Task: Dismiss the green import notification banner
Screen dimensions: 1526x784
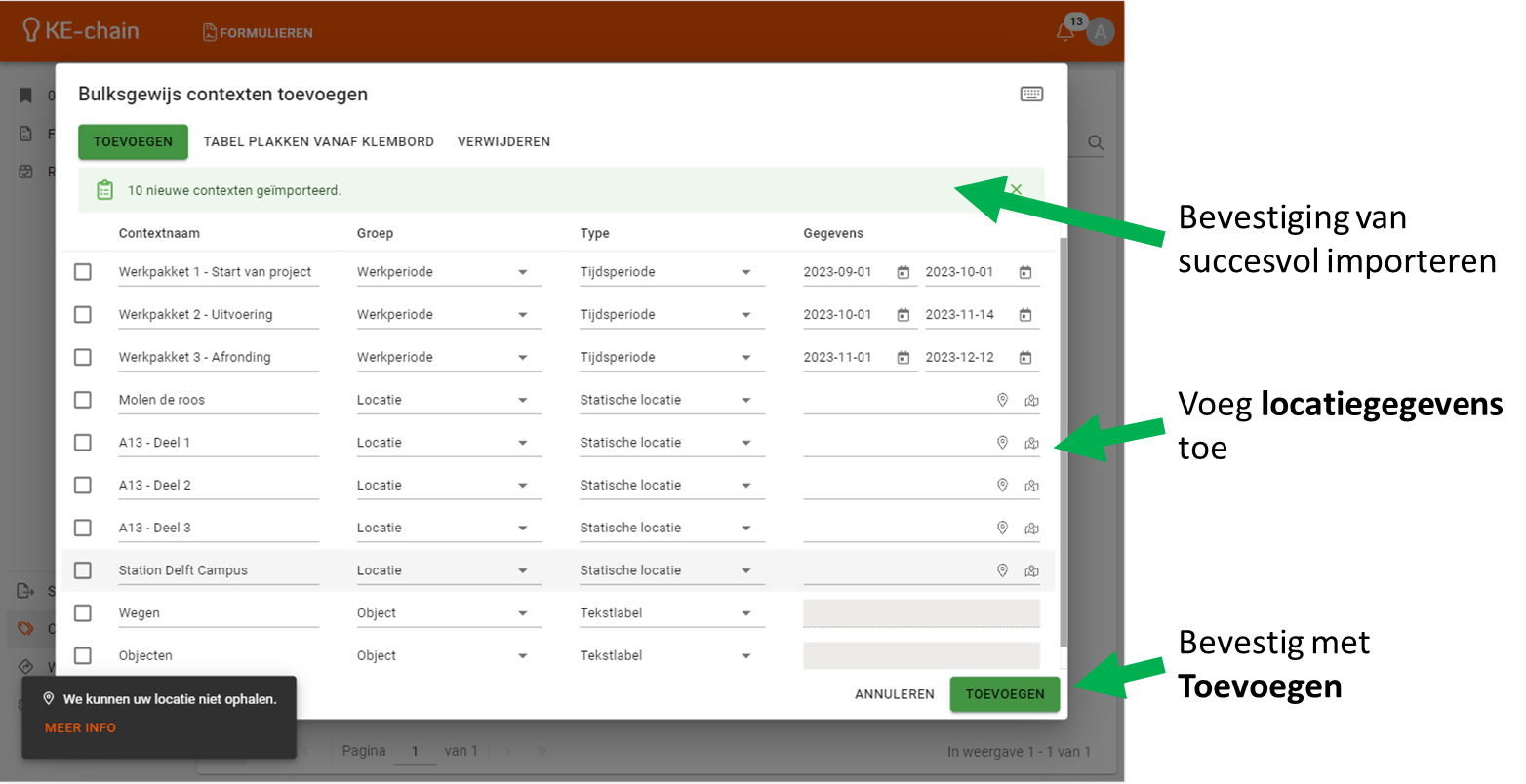Action: coord(1017,190)
